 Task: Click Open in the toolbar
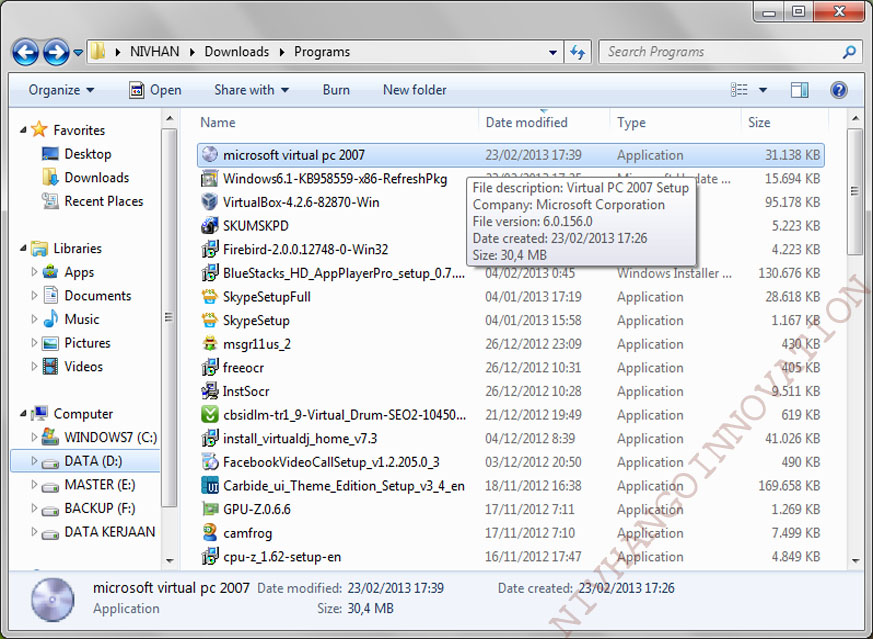[155, 90]
